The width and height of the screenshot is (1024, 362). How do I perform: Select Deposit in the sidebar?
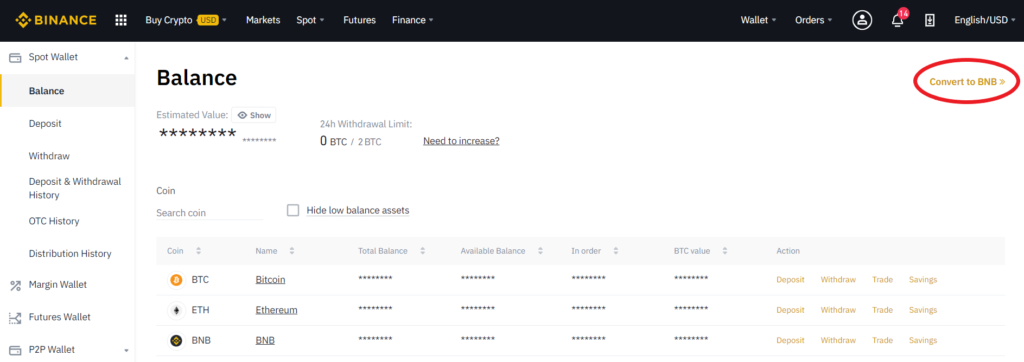point(45,123)
